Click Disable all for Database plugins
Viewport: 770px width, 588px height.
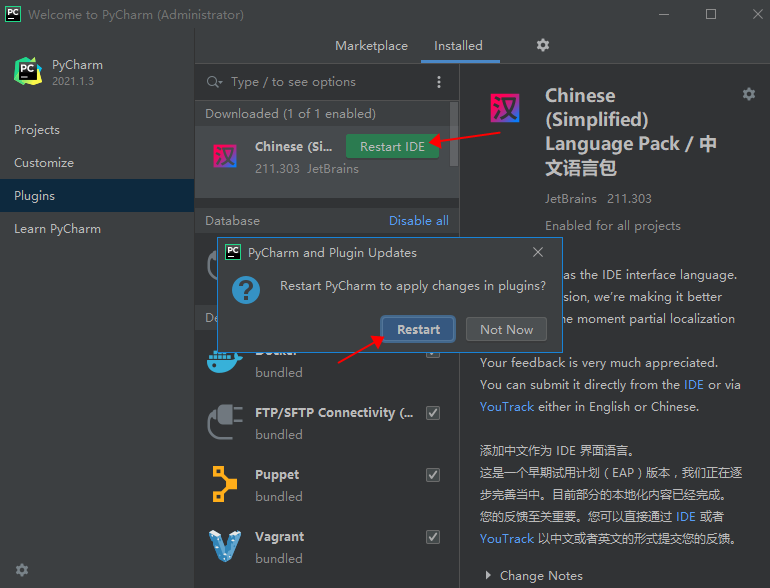point(418,221)
